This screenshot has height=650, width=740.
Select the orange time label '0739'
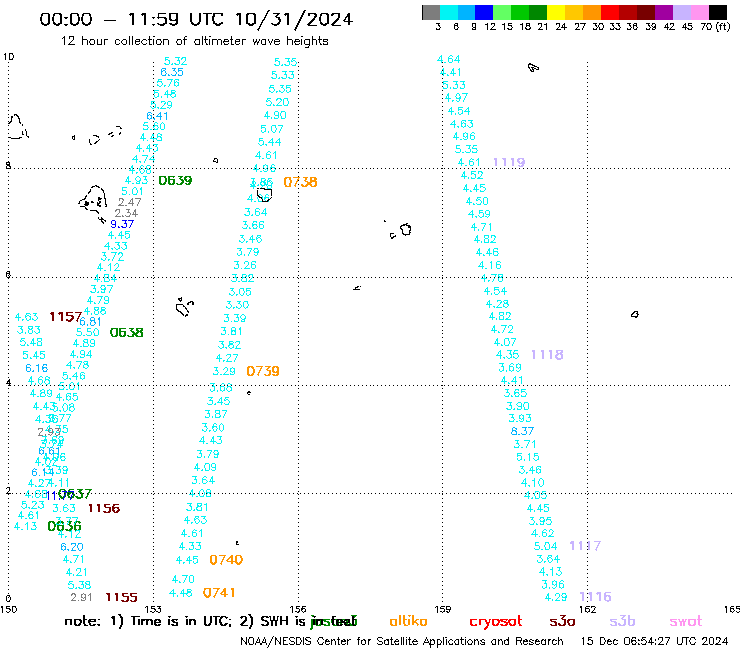[x=263, y=371]
